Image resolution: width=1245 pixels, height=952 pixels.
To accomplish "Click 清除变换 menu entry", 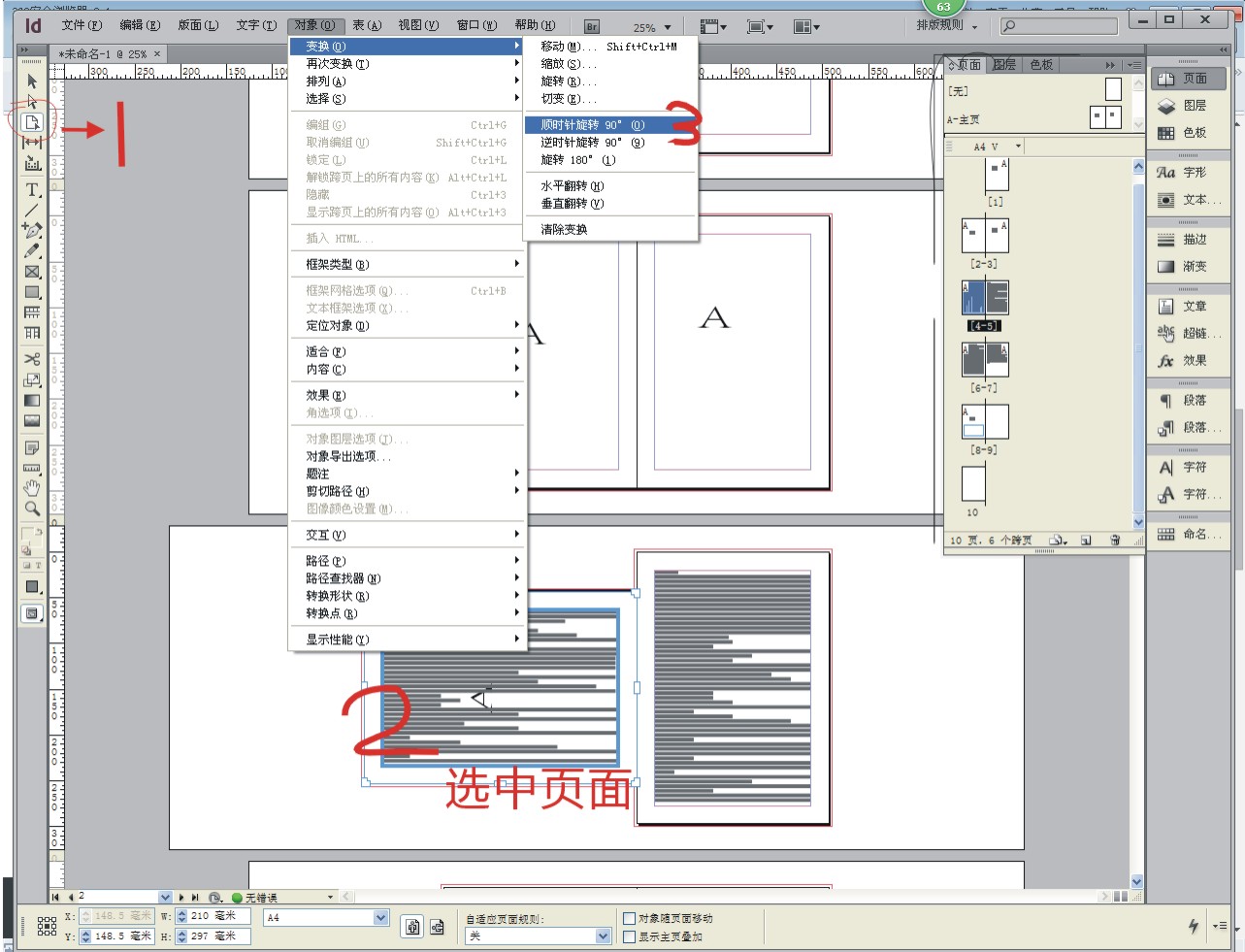I will [x=611, y=229].
